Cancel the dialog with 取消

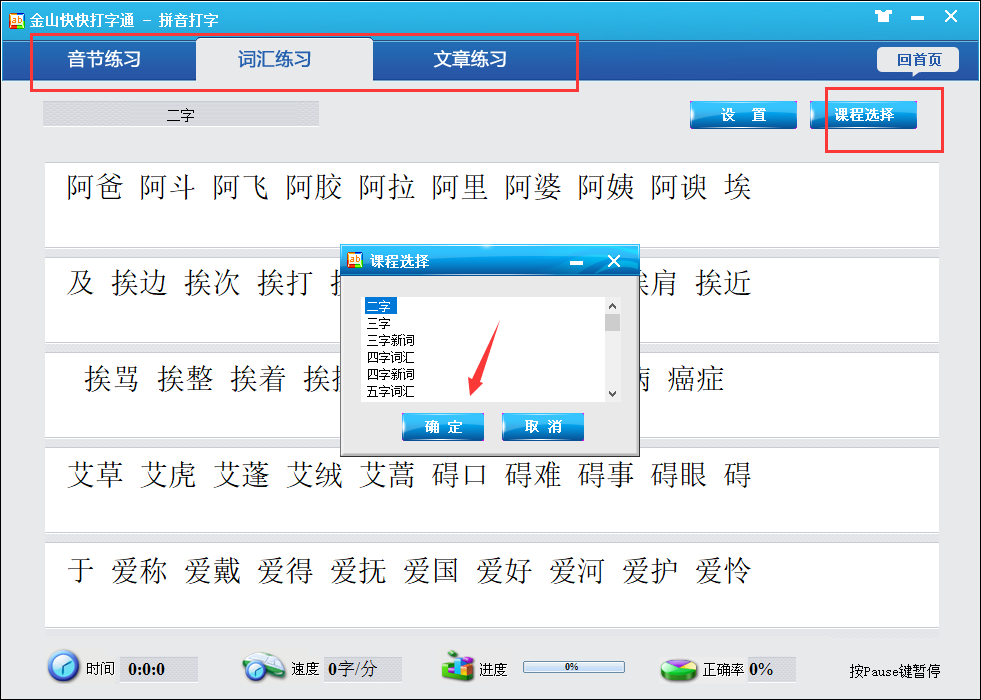click(x=542, y=427)
